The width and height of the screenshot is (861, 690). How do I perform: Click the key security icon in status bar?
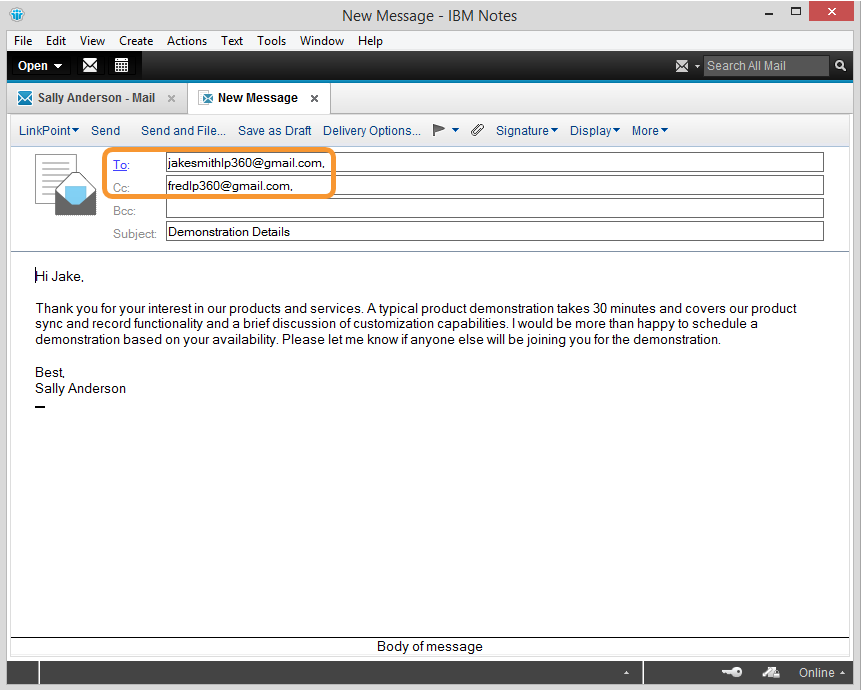[x=732, y=673]
